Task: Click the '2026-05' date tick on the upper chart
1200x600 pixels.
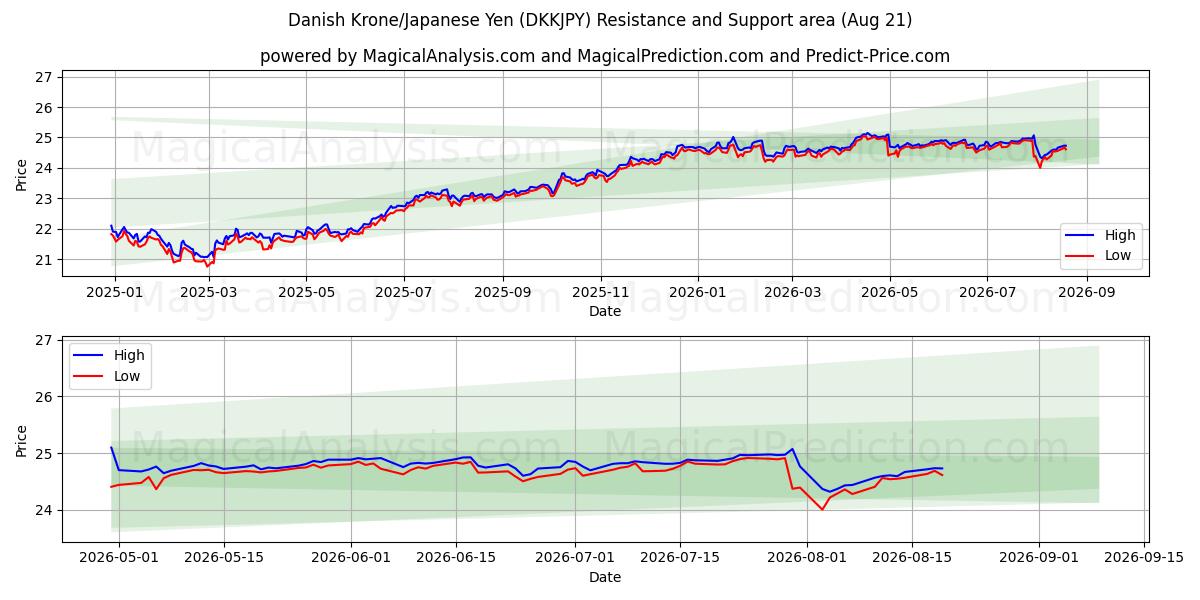Action: (890, 292)
